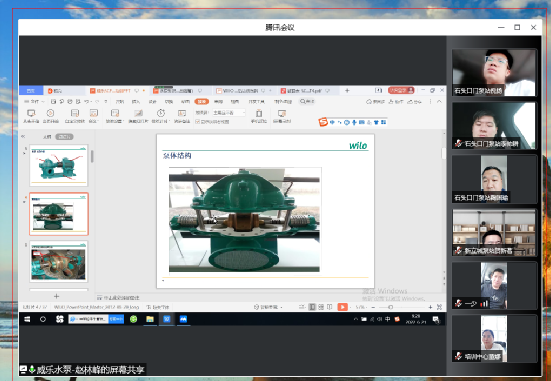
Task: Switch slide panel to outline view
Action: pos(47,137)
